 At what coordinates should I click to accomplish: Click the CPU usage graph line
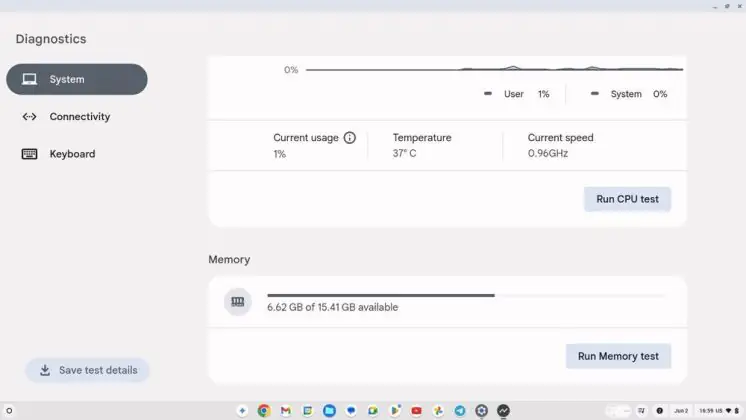point(494,69)
